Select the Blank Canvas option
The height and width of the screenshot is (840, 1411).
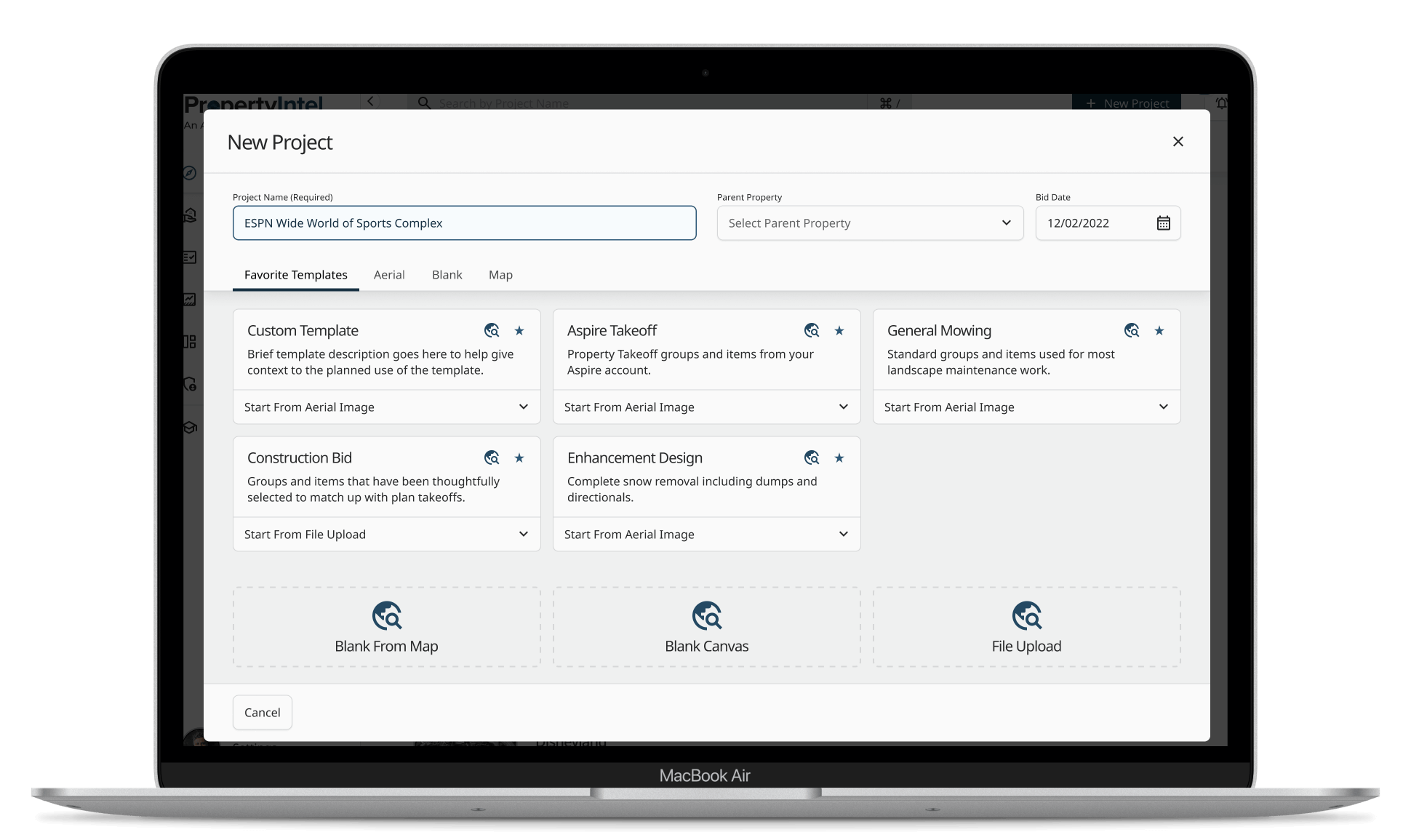(x=706, y=628)
